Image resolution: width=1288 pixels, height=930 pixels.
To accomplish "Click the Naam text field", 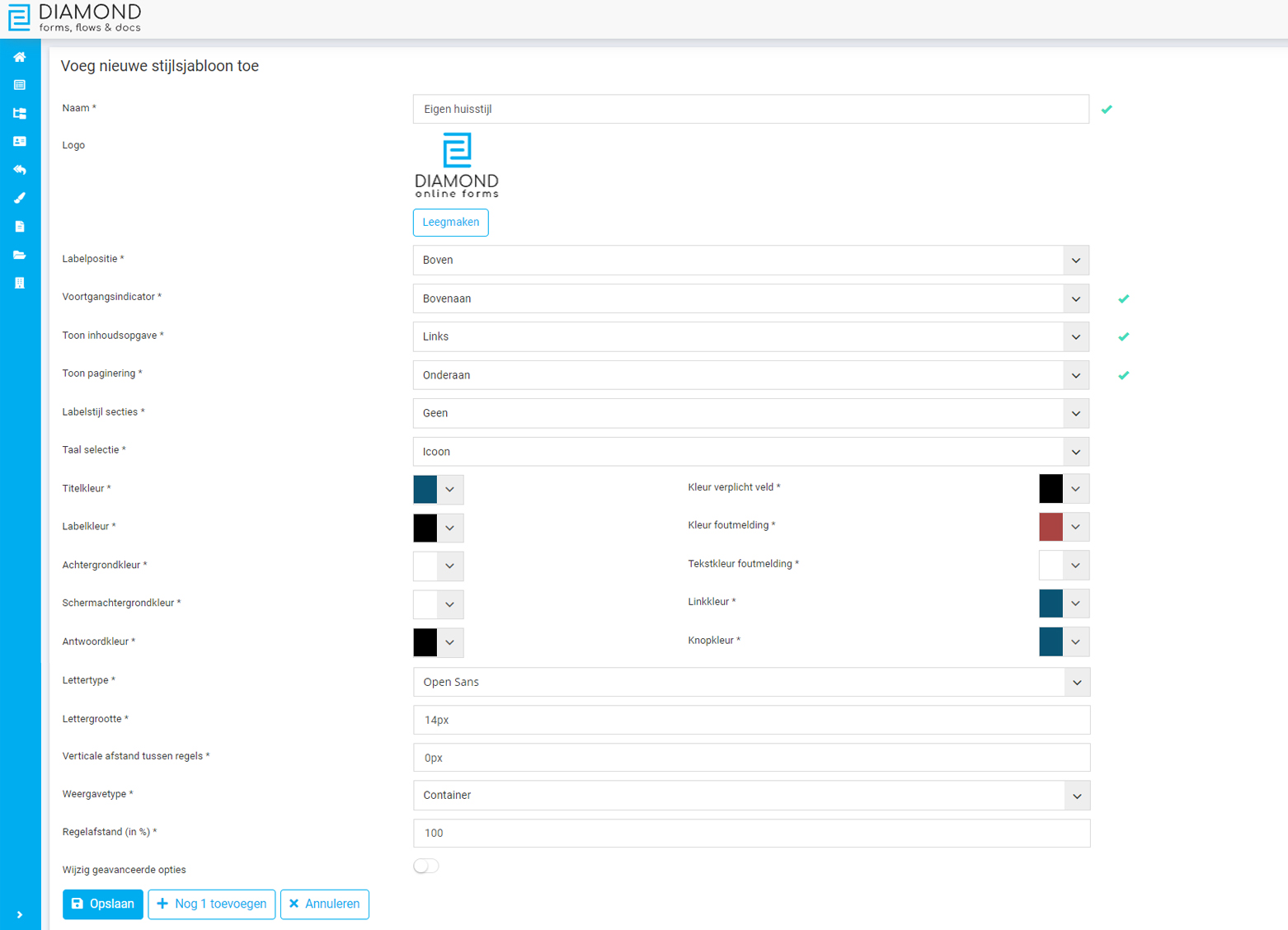I will coord(750,109).
